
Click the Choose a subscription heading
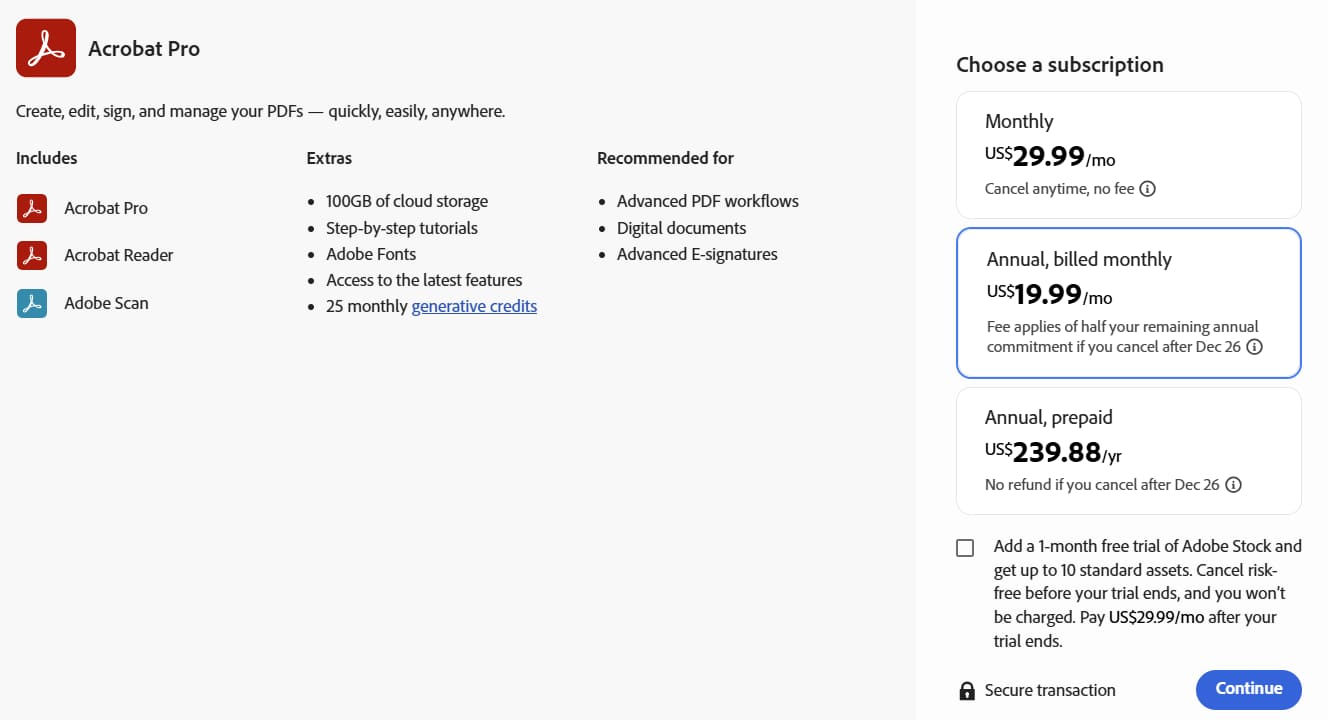pos(1059,65)
